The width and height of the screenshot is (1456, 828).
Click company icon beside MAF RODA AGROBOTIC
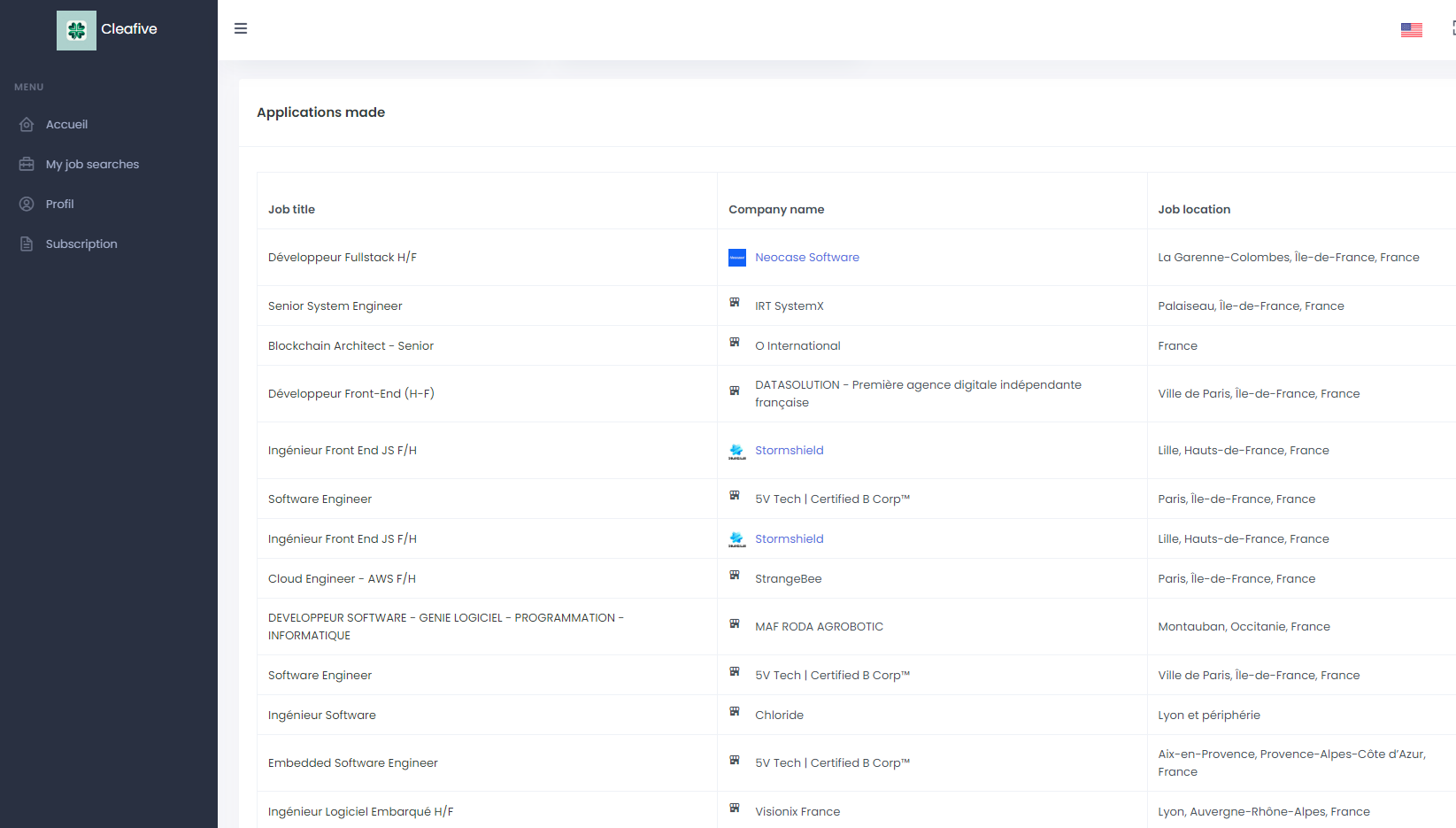735,623
